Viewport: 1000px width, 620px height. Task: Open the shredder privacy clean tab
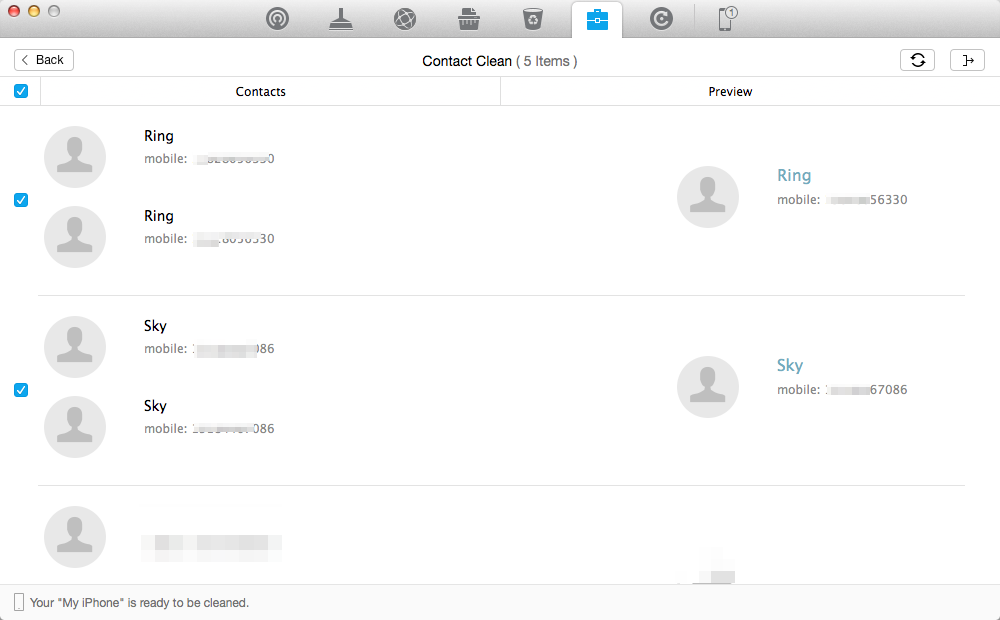tap(469, 19)
